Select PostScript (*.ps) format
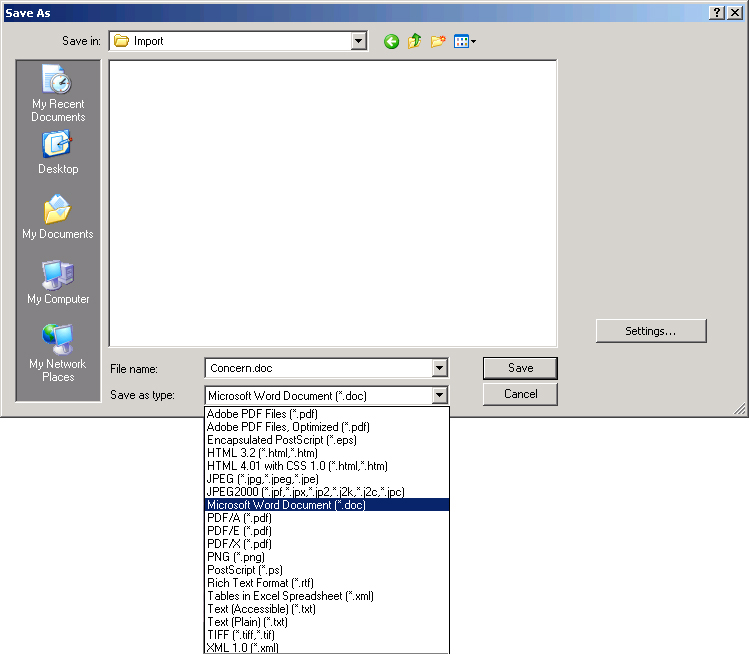The height and width of the screenshot is (655, 749). [327, 570]
